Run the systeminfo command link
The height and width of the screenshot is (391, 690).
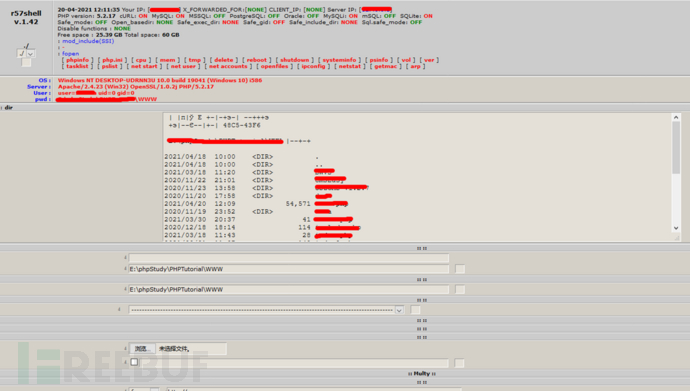(339, 60)
